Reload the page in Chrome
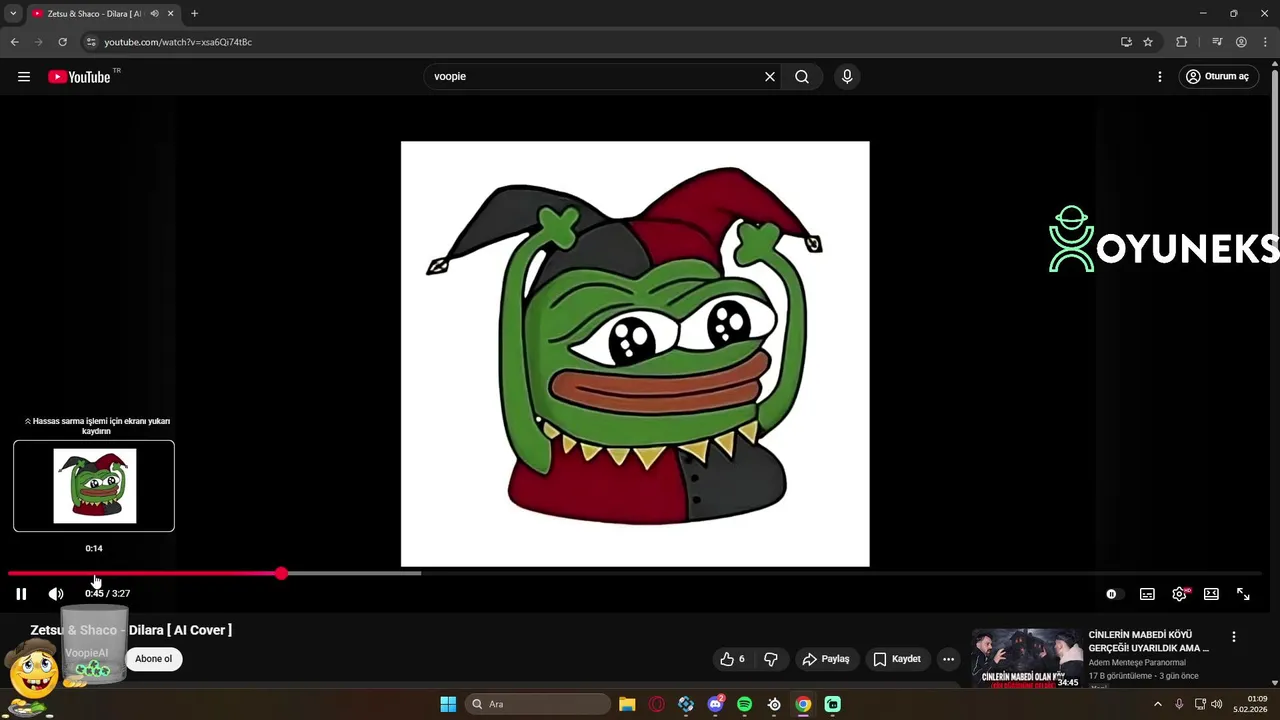Viewport: 1280px width, 720px height. (x=62, y=42)
